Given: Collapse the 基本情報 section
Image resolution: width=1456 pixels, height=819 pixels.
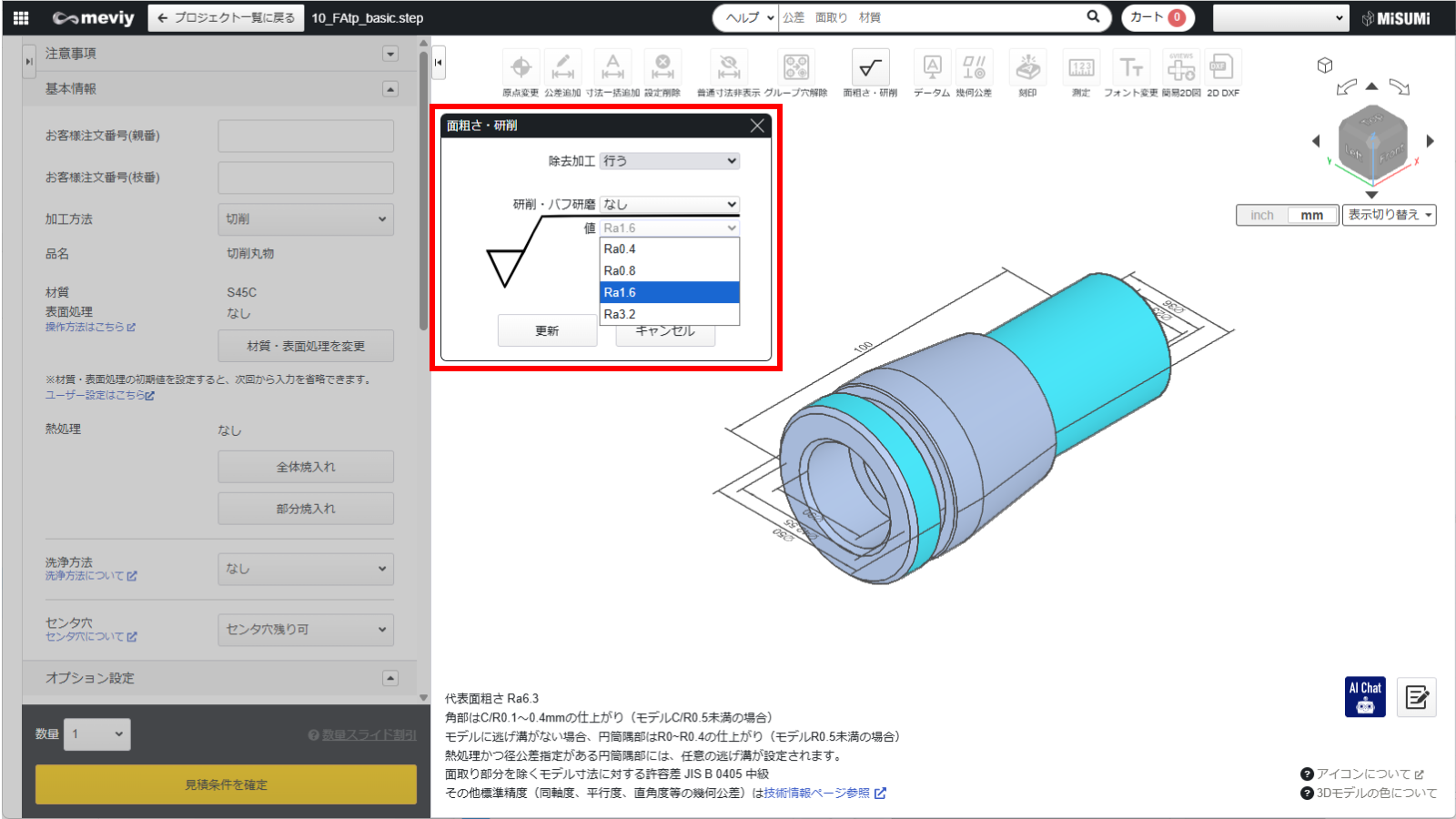Looking at the screenshot, I should 390,89.
